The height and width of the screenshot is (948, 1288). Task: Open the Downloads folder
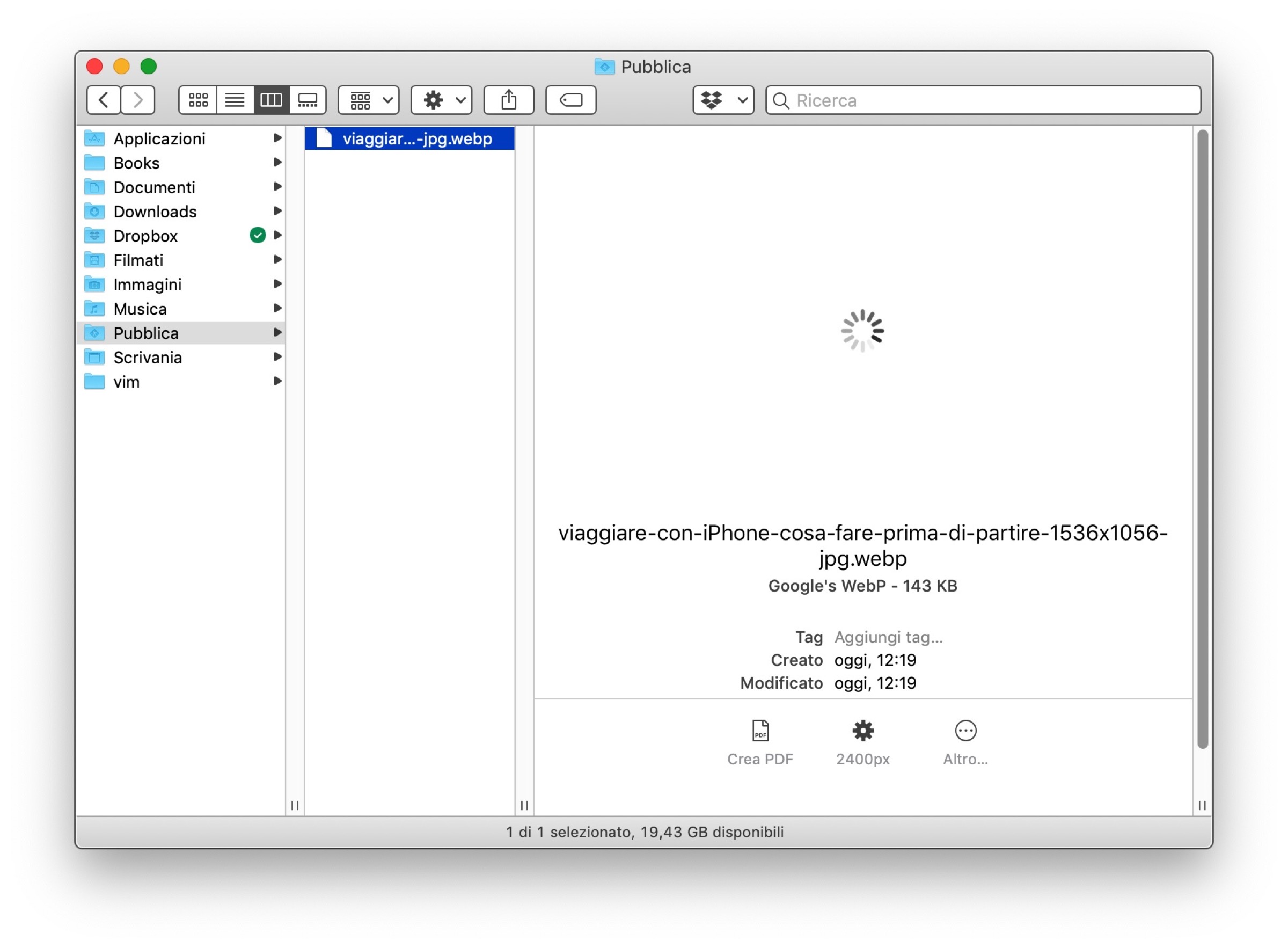(155, 212)
